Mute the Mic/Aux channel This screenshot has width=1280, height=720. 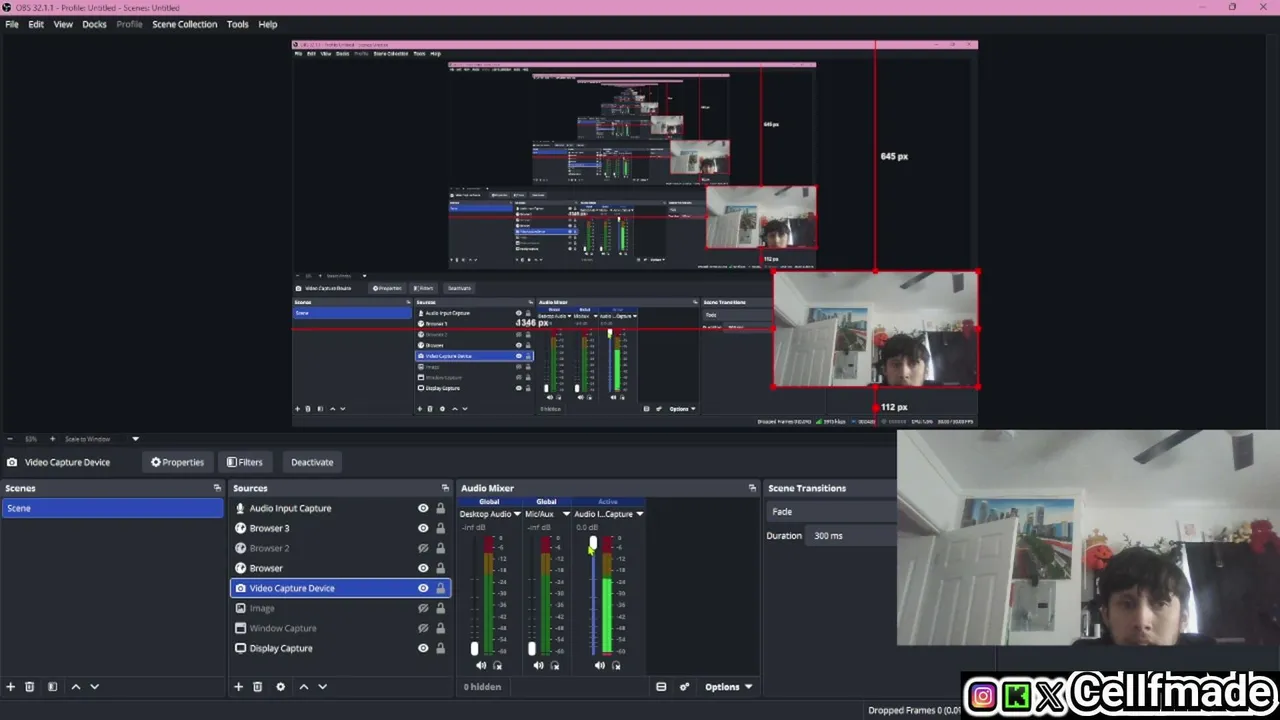coord(538,665)
